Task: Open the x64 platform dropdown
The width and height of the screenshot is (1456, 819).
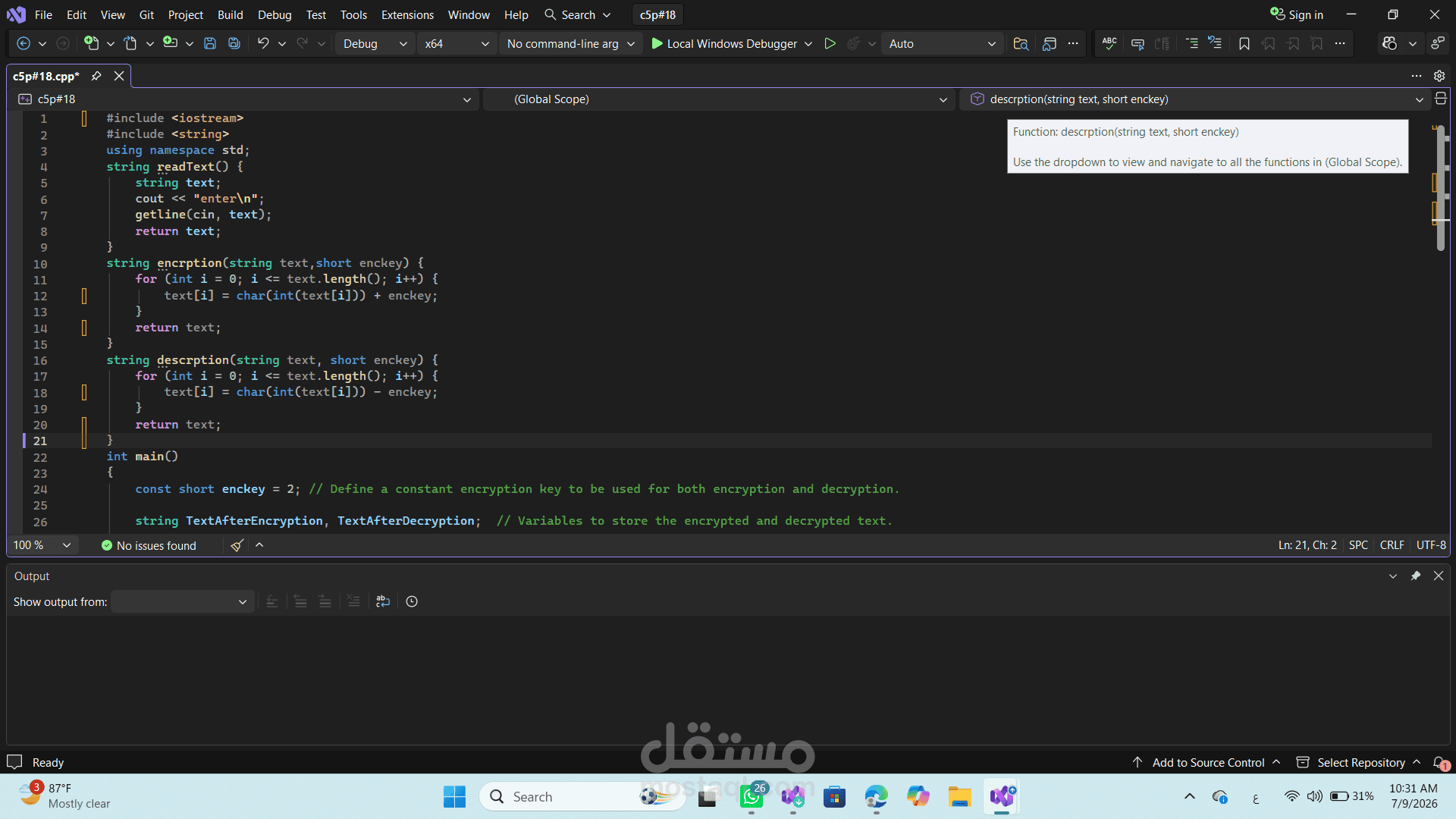Action: coord(457,44)
